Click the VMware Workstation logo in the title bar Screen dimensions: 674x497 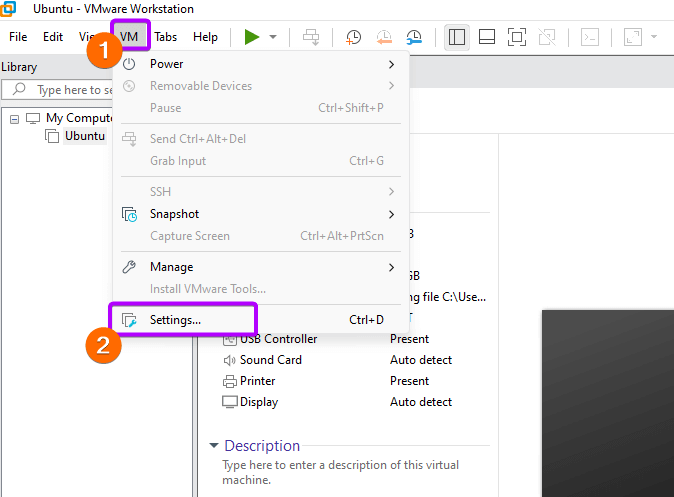coord(8,9)
